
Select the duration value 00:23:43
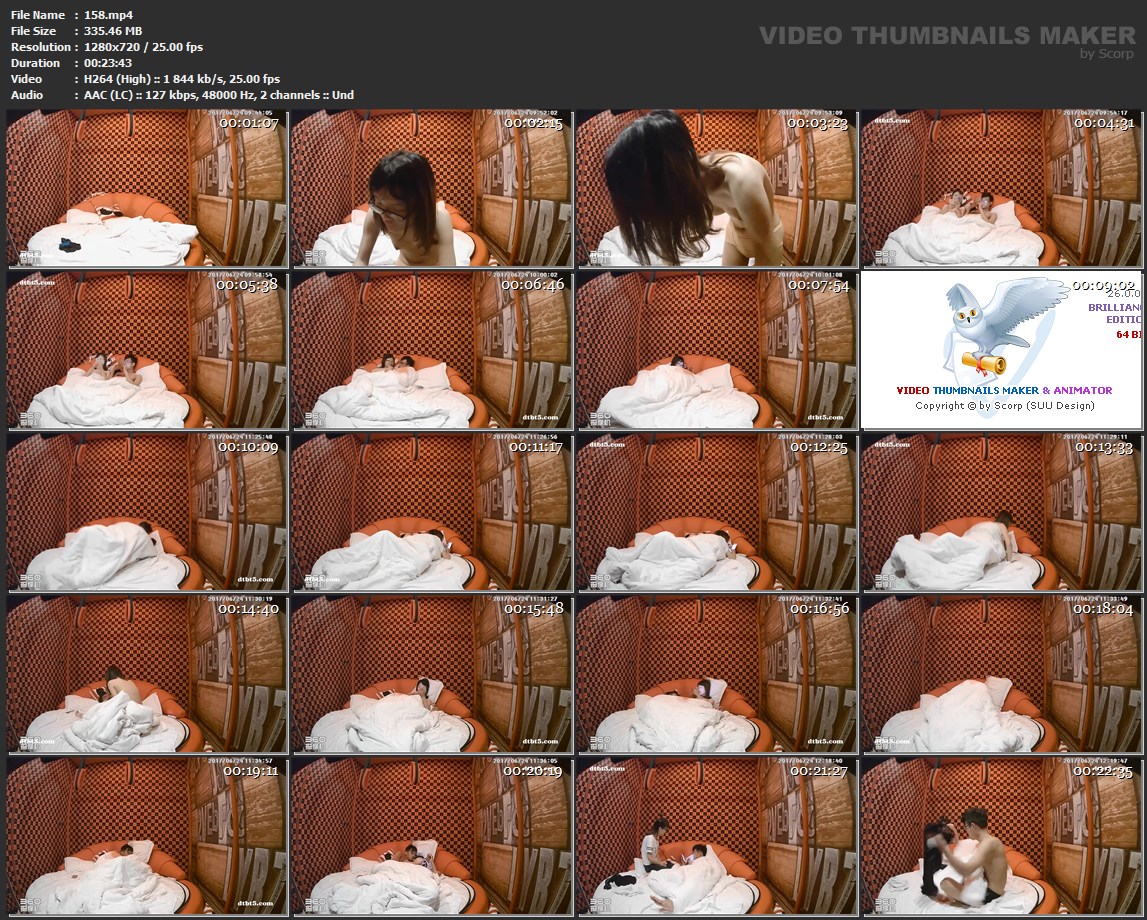pyautogui.click(x=108, y=63)
